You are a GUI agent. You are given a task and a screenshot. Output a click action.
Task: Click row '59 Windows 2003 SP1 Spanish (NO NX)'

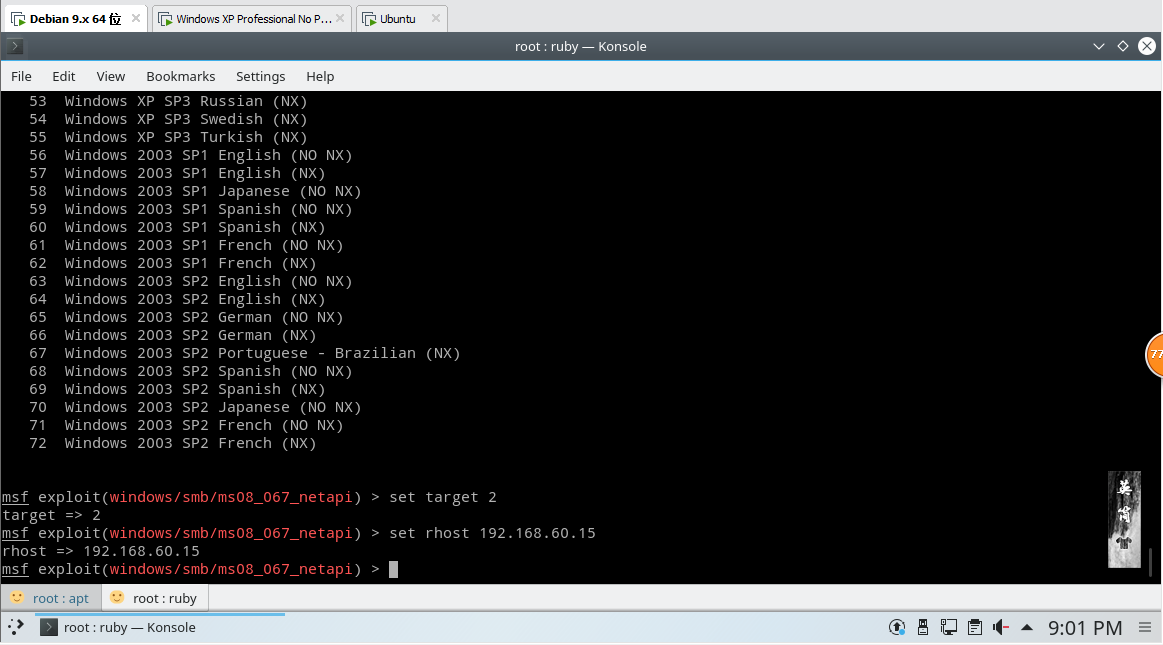click(191, 209)
